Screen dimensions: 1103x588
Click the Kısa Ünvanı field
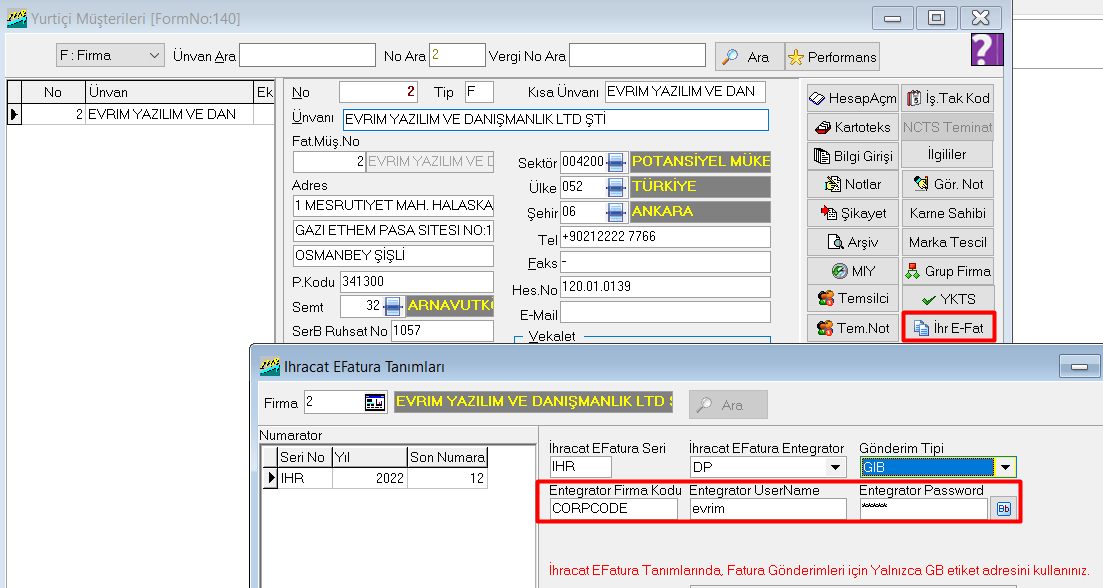685,92
